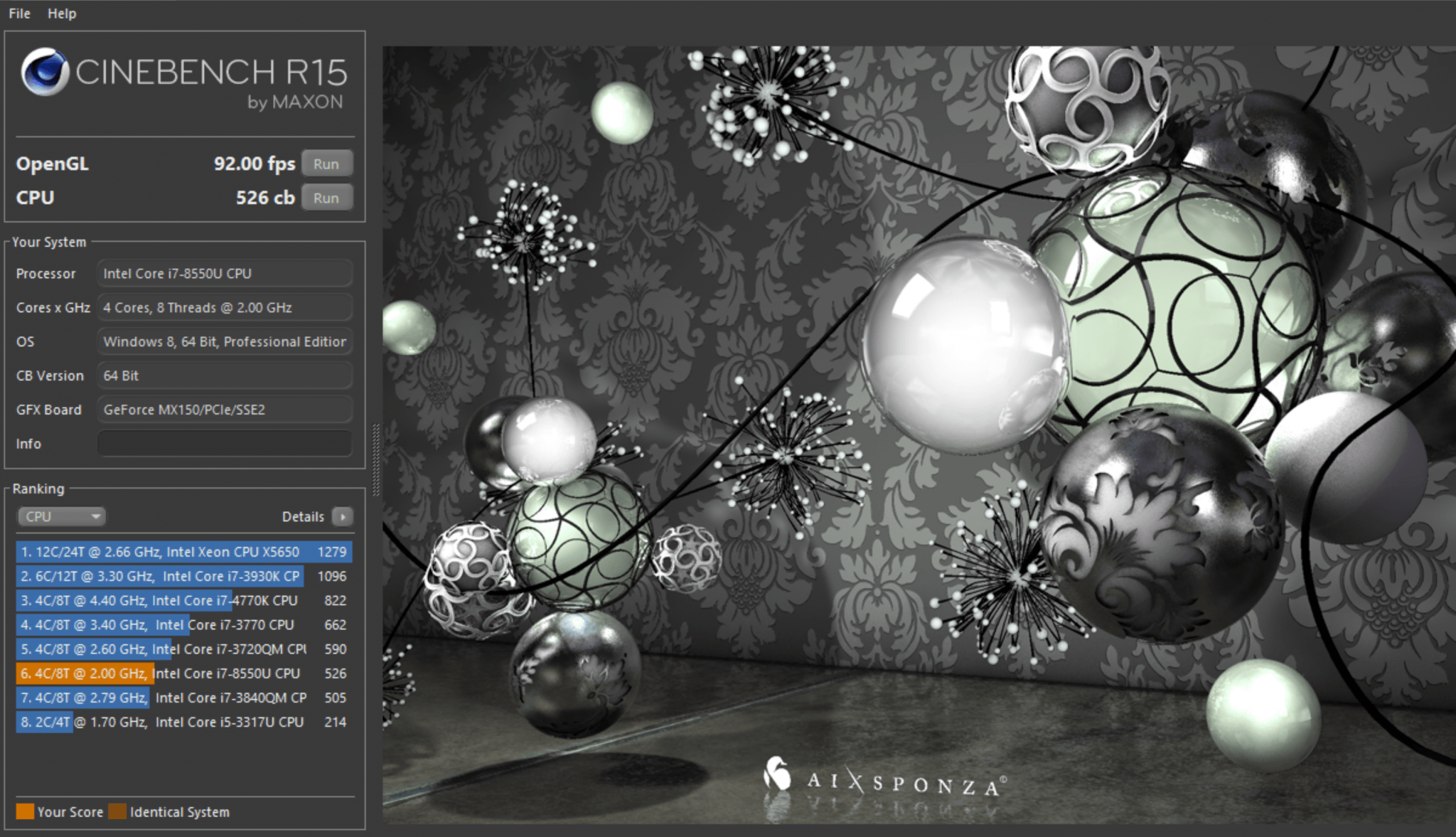
Task: Click the Details label in Ranking
Action: [303, 517]
